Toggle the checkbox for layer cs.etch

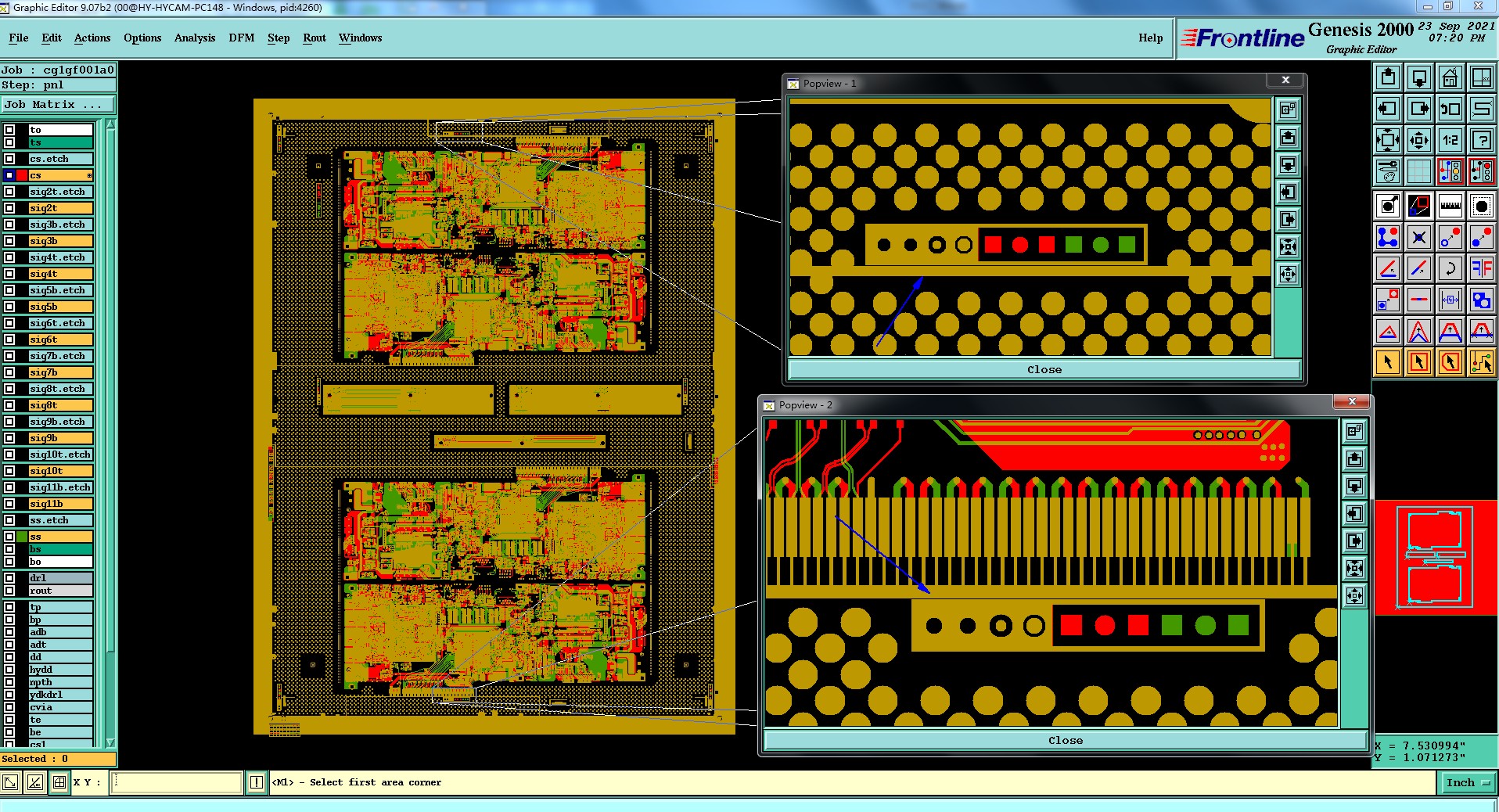[9, 159]
